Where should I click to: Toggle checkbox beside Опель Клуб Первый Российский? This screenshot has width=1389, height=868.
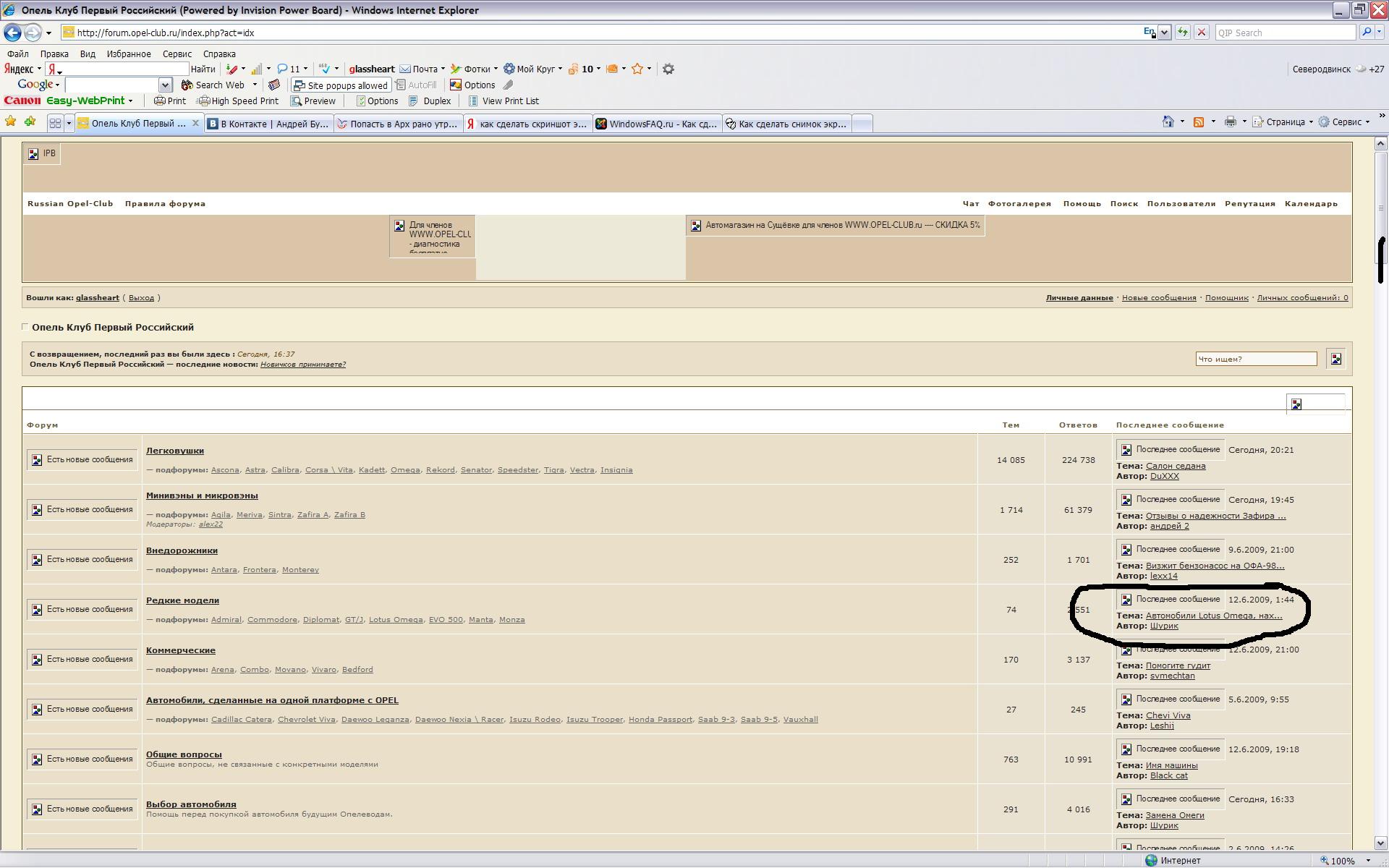coord(25,327)
